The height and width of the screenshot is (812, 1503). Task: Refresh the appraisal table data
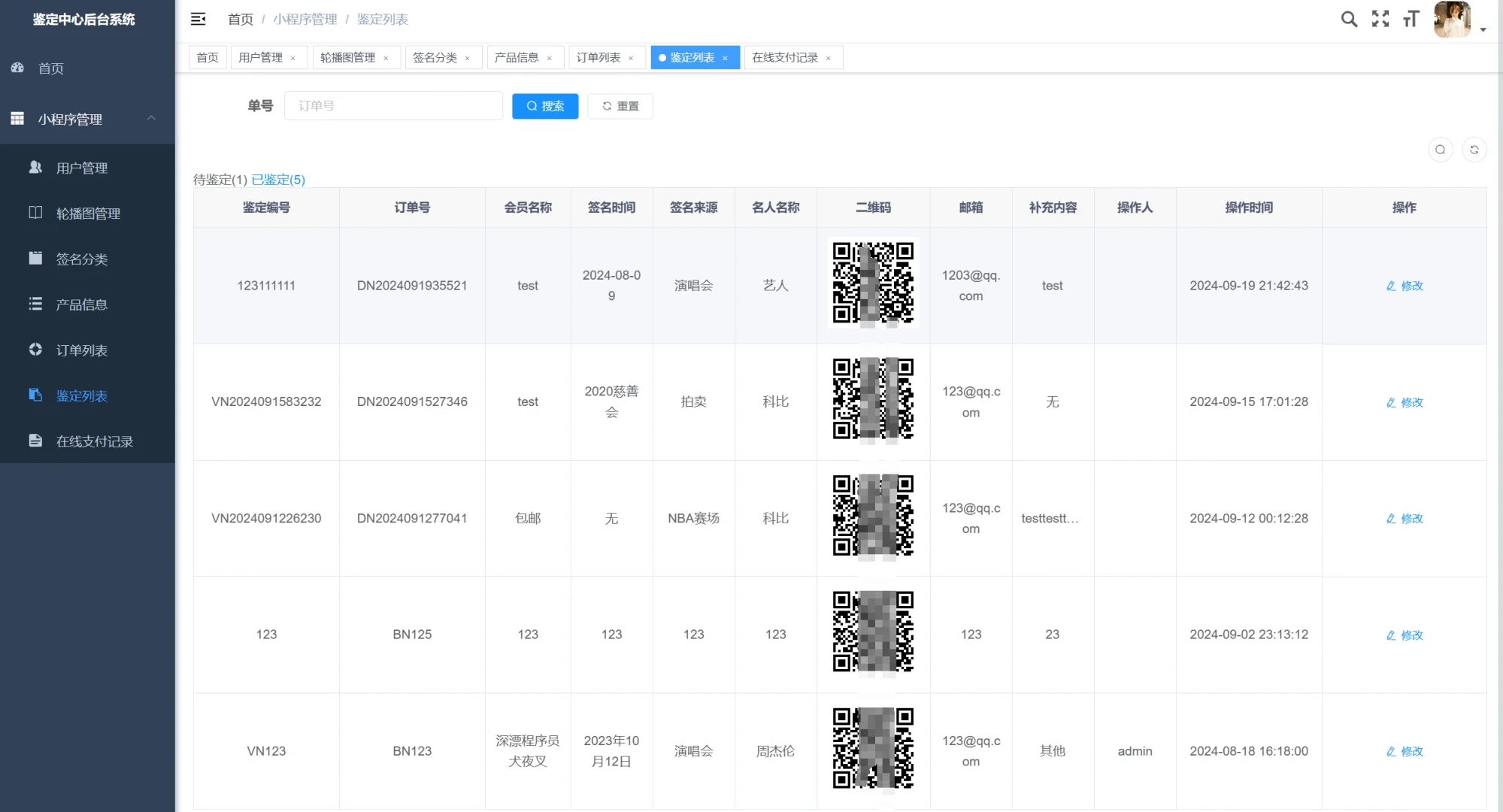click(1474, 149)
